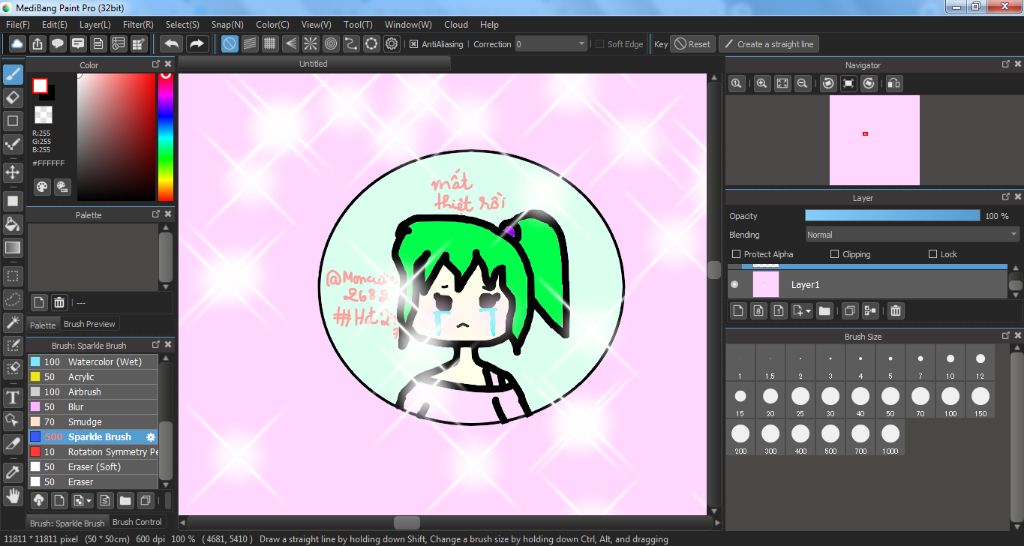Select the Eraser tool in the left toolbar
The image size is (1024, 546).
[x=12, y=98]
